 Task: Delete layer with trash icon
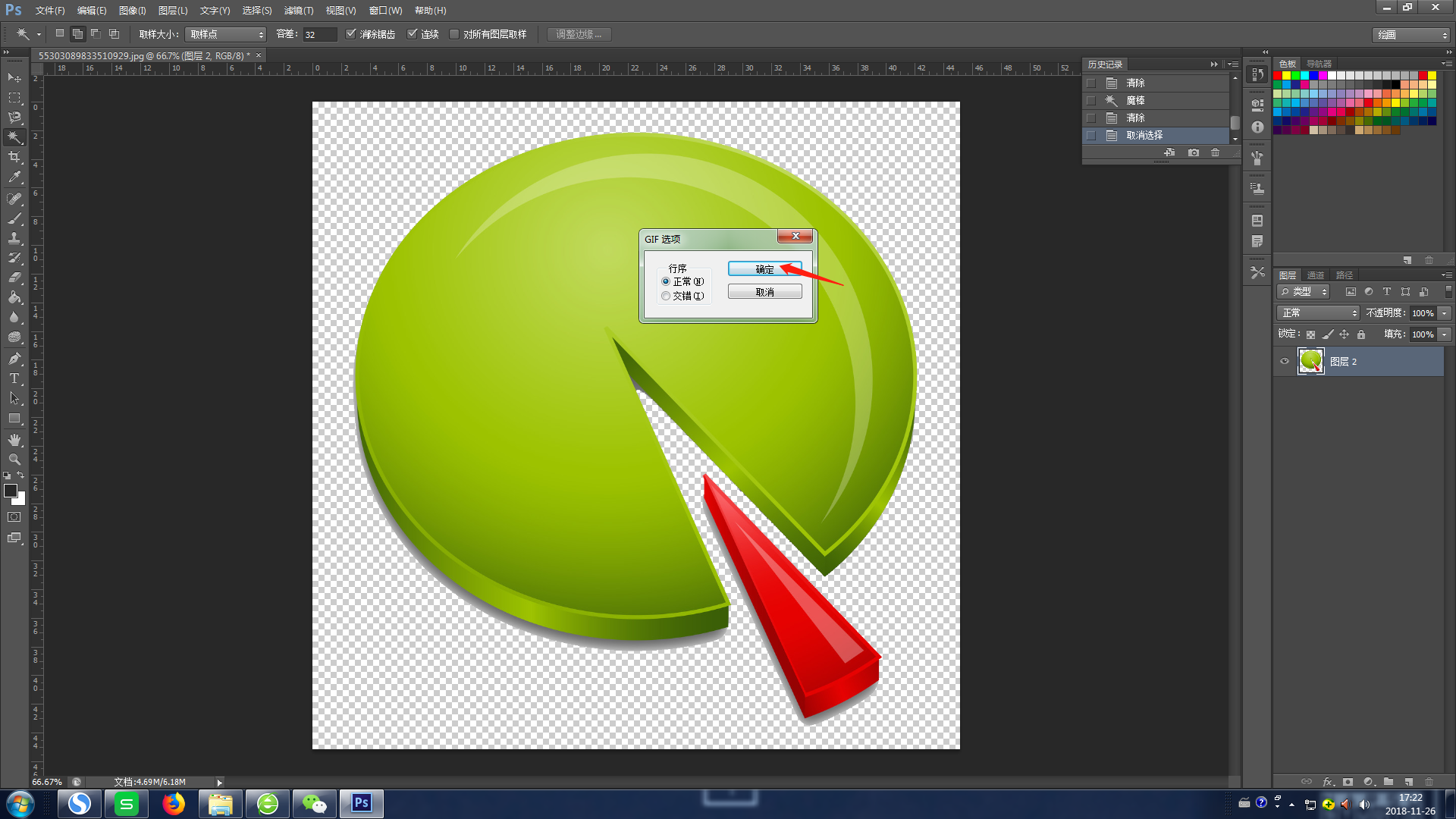tap(1429, 782)
